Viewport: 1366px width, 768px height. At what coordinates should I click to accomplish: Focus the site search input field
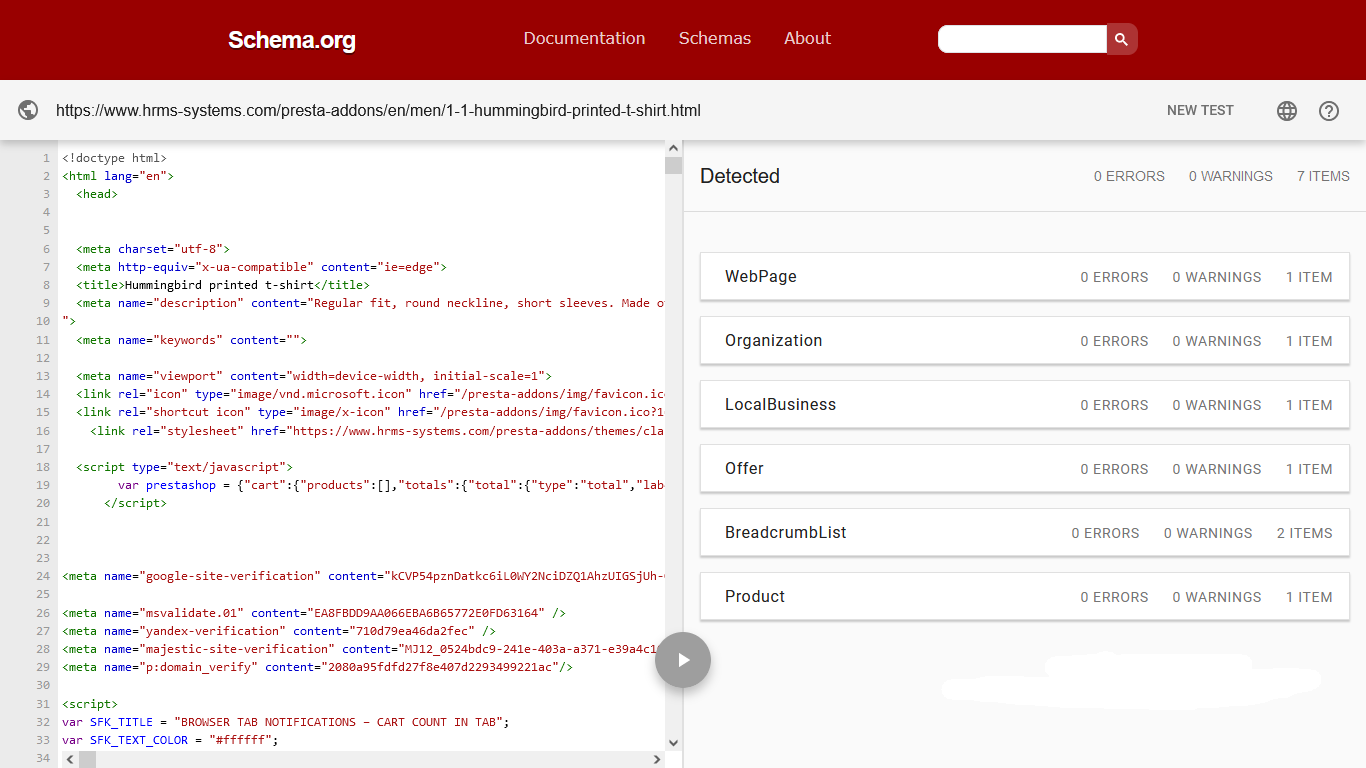click(1022, 39)
